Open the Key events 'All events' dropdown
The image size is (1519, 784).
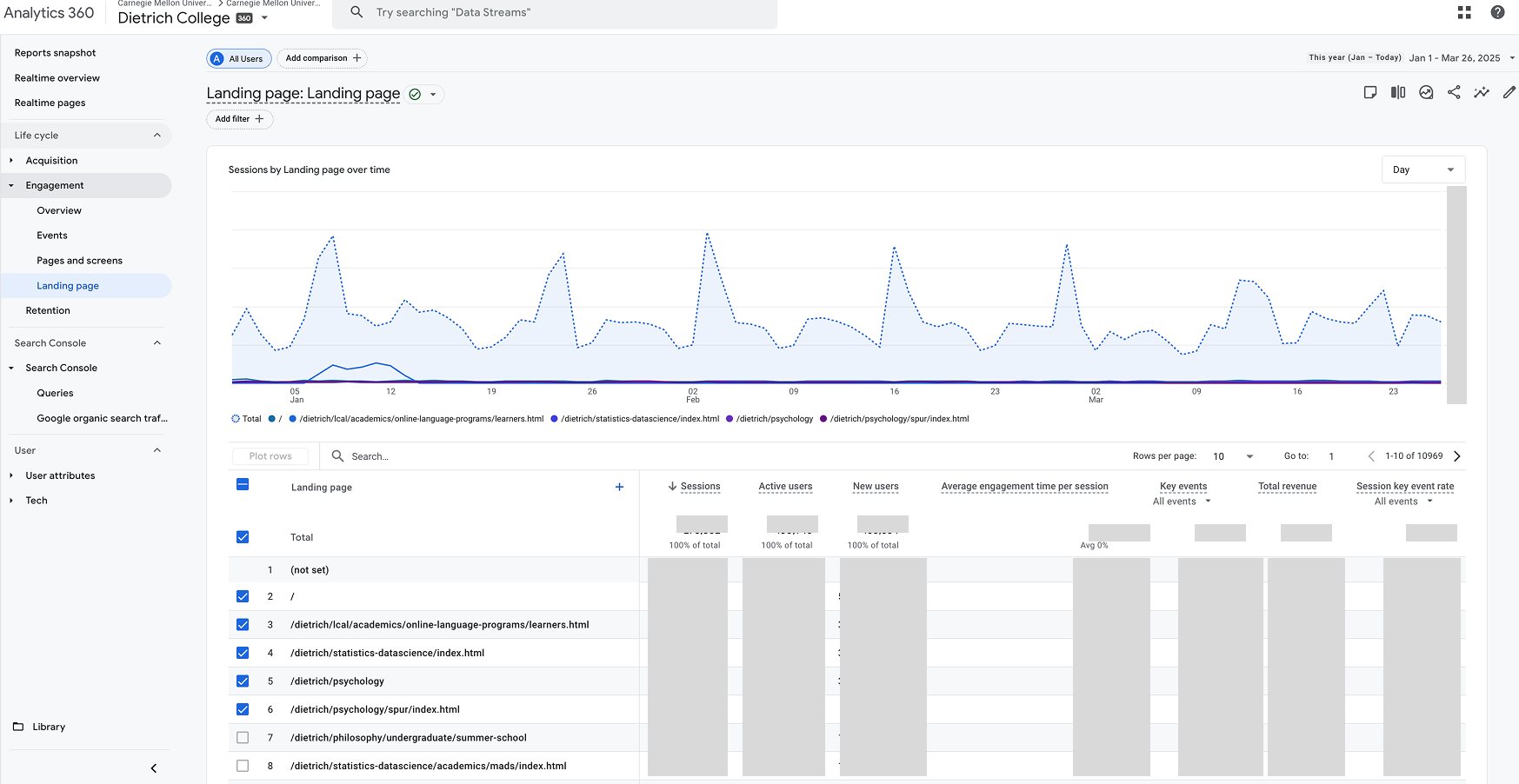coord(1182,502)
